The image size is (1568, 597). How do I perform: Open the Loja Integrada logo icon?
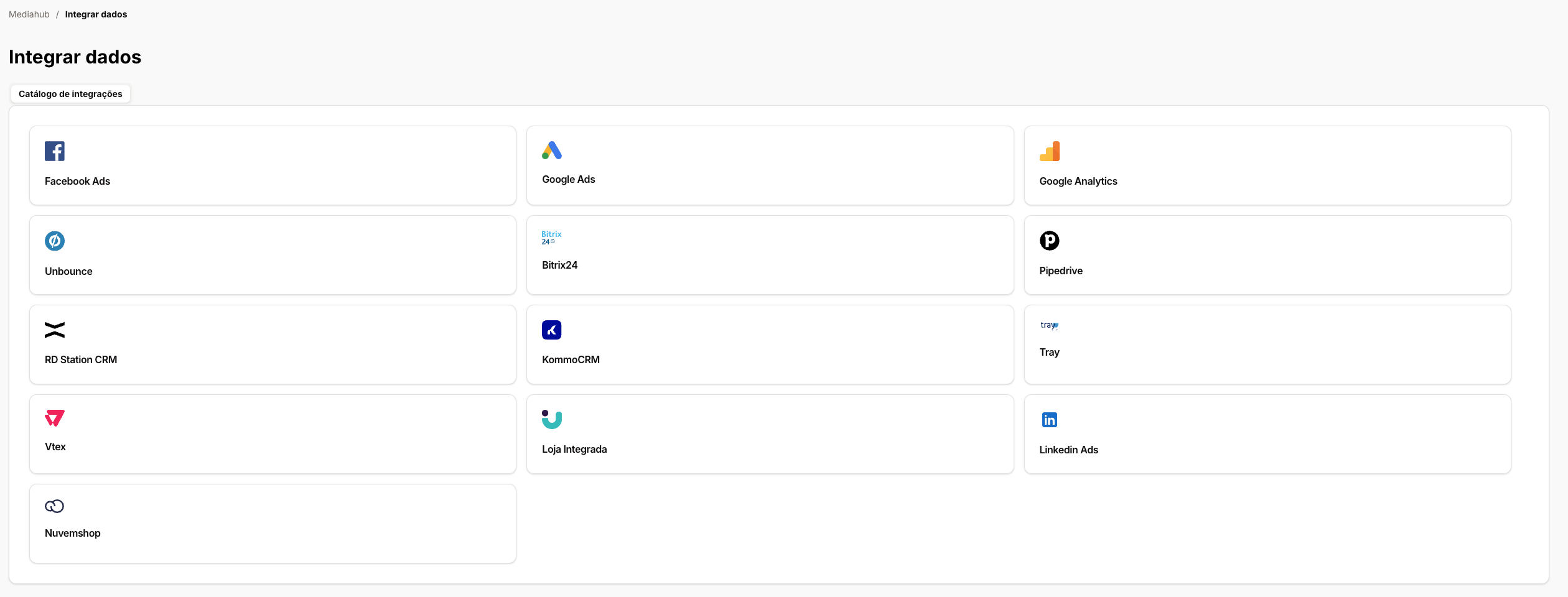(x=551, y=420)
